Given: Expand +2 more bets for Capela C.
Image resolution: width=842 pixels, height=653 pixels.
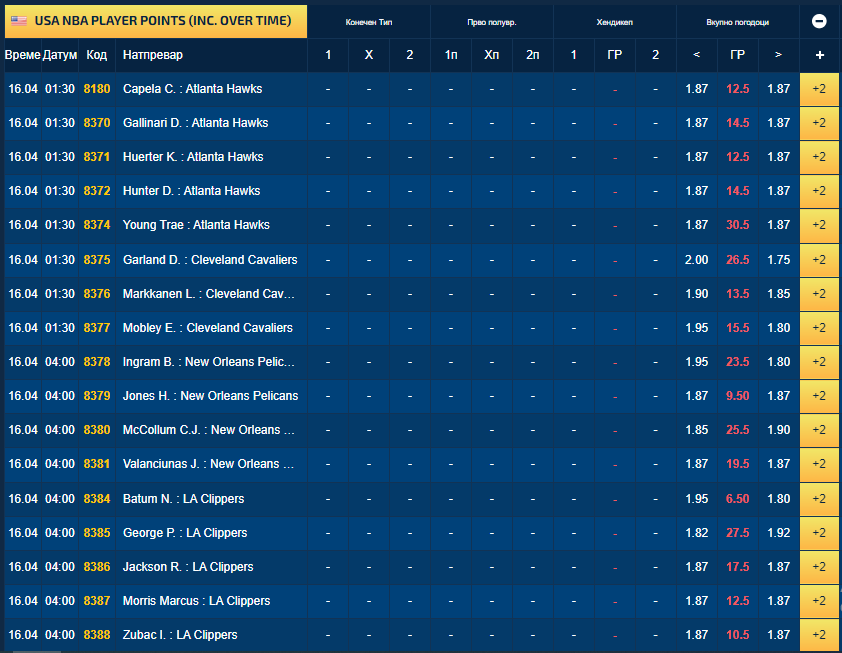Looking at the screenshot, I should point(819,89).
